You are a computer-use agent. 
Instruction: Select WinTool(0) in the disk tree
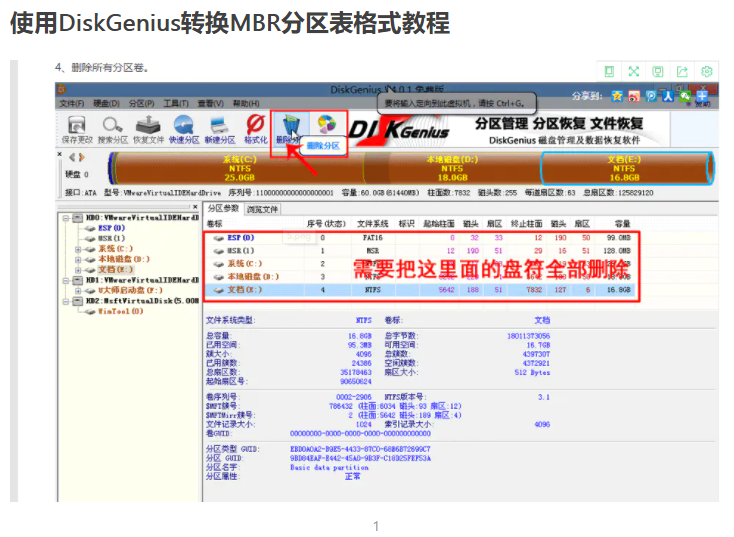tap(120, 311)
